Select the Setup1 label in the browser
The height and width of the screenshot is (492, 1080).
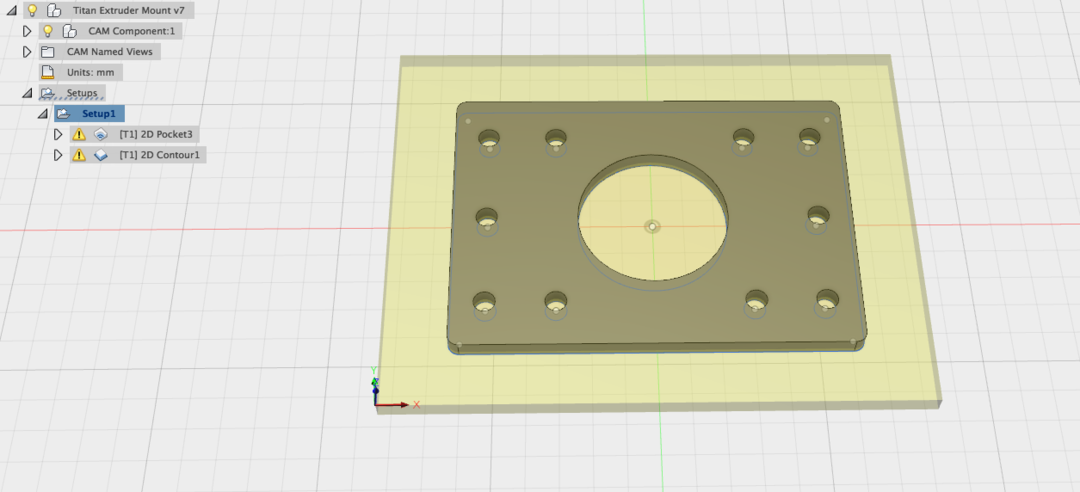[98, 114]
